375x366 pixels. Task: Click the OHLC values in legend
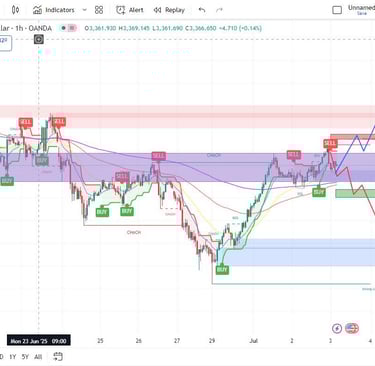point(173,28)
